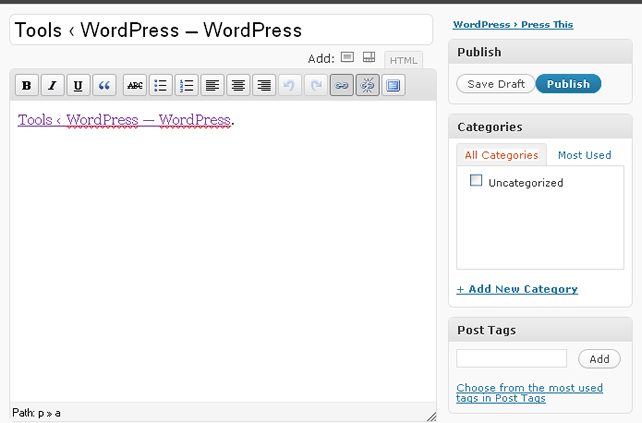Click Add button for post tags

(x=599, y=359)
